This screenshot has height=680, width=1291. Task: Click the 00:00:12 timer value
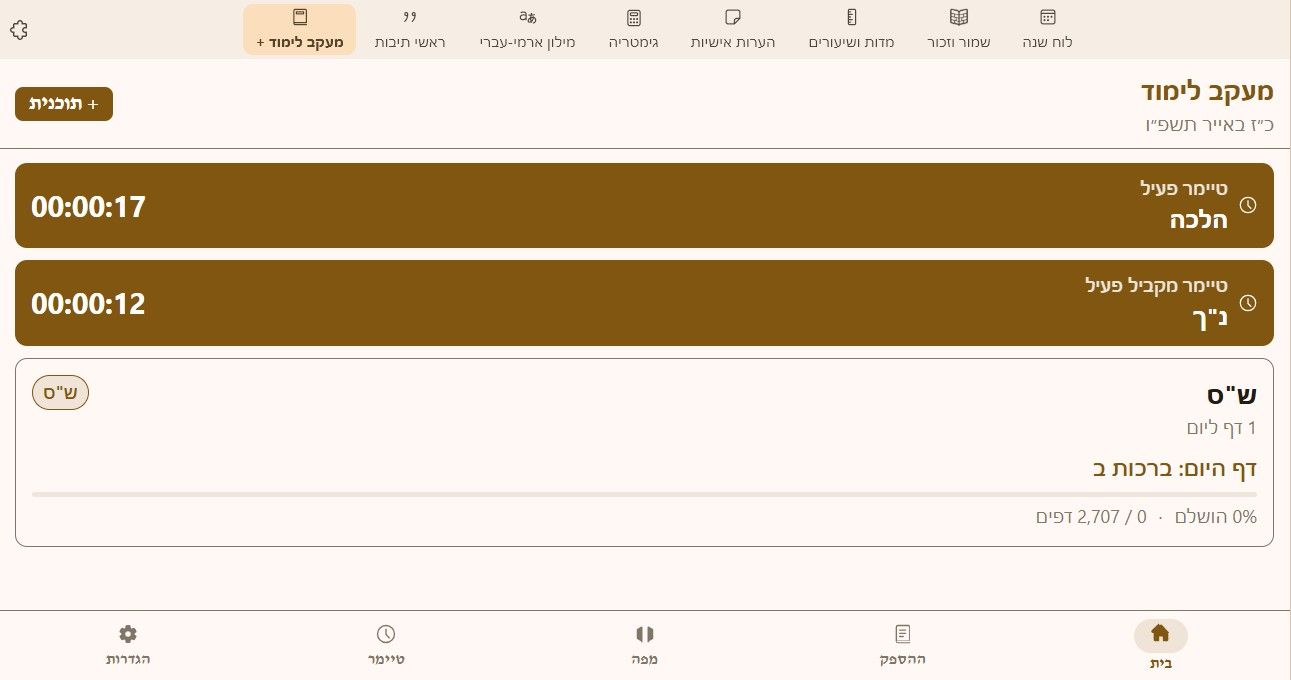click(88, 304)
